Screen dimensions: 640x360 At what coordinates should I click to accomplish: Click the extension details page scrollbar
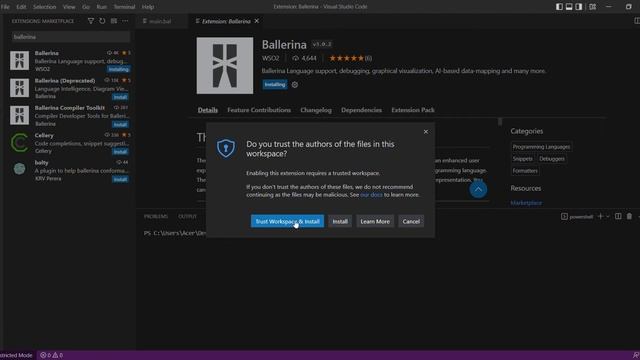(500, 122)
